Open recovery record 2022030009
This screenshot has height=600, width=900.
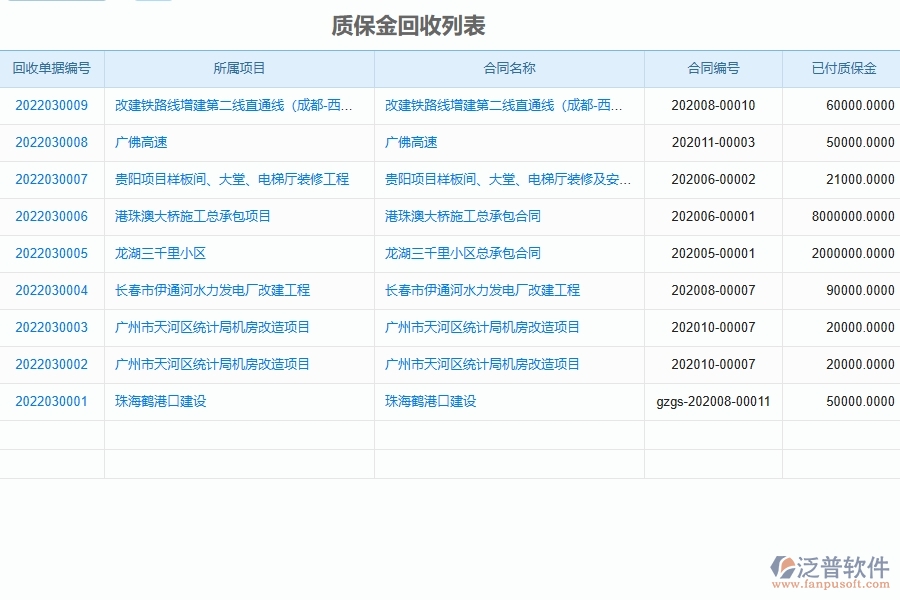tap(49, 105)
